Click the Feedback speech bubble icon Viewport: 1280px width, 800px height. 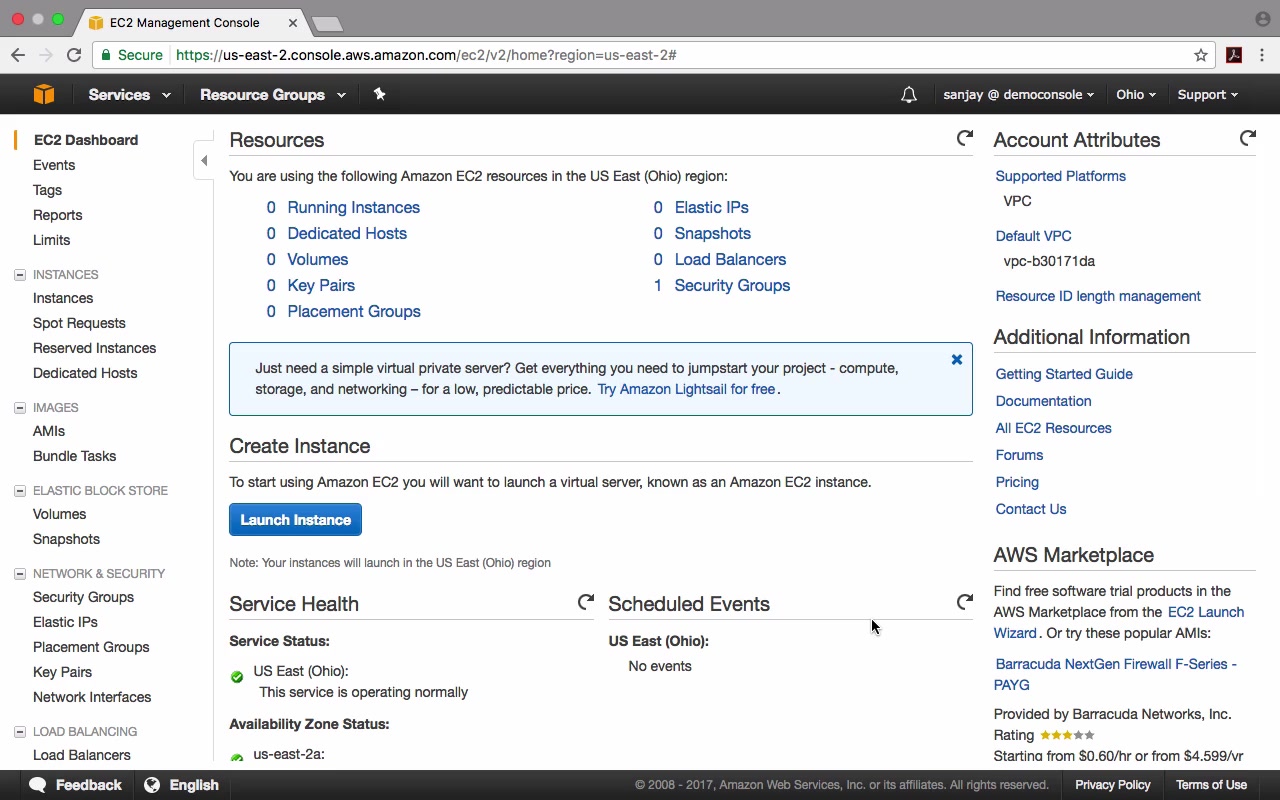click(38, 785)
